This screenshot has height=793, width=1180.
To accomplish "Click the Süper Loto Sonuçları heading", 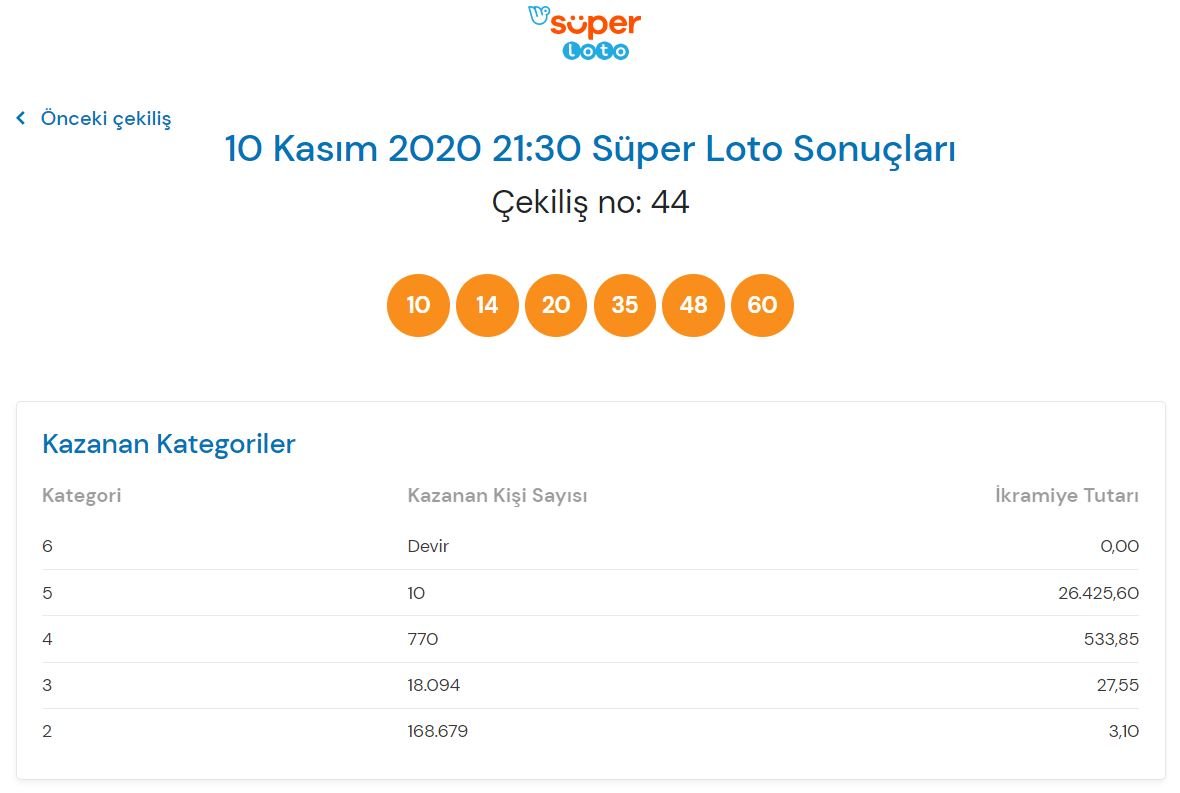I will click(x=590, y=148).
